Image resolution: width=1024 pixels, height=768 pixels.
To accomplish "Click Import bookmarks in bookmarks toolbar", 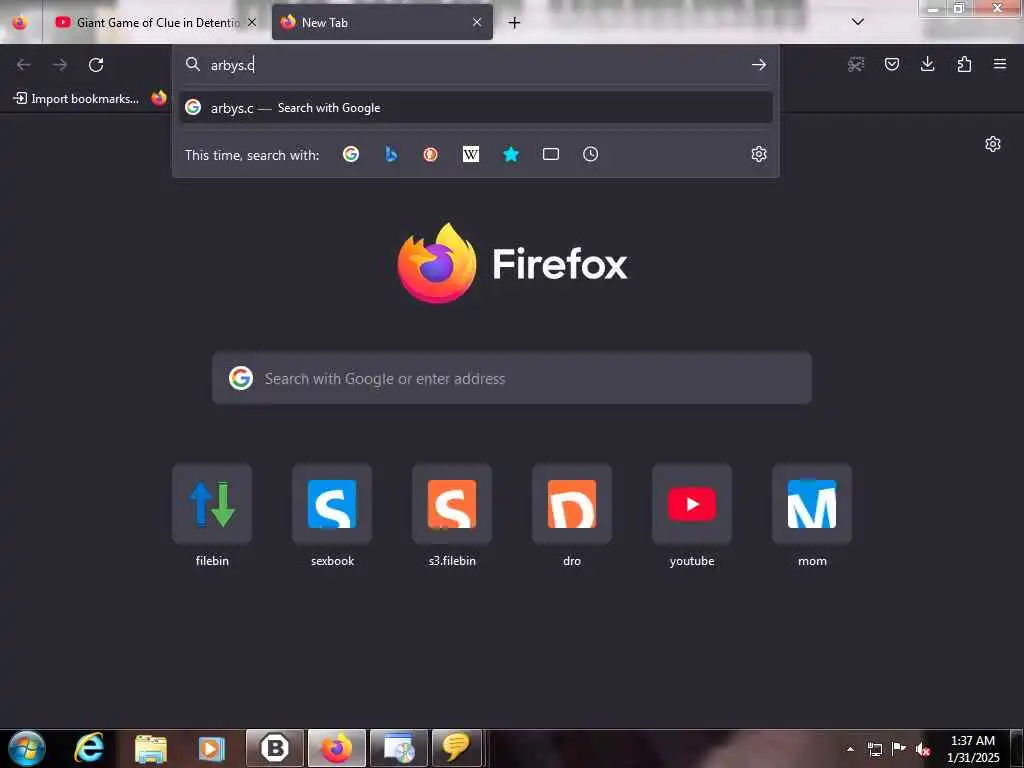I will click(x=76, y=99).
